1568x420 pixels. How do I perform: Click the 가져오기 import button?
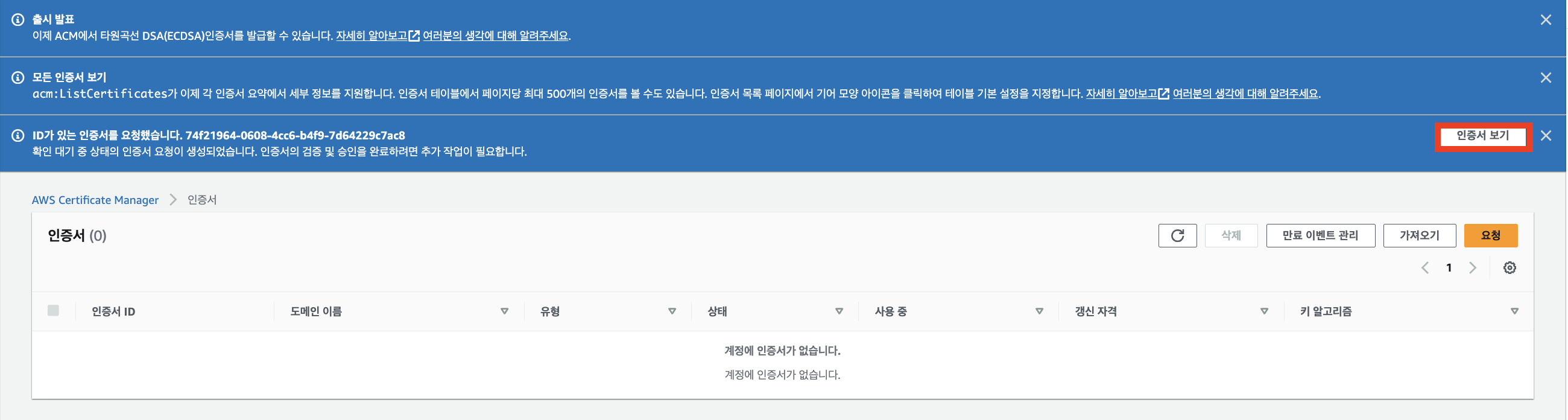(x=1421, y=235)
